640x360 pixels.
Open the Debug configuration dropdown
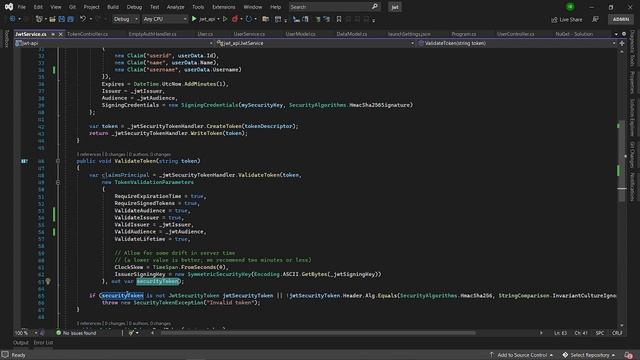[125, 19]
